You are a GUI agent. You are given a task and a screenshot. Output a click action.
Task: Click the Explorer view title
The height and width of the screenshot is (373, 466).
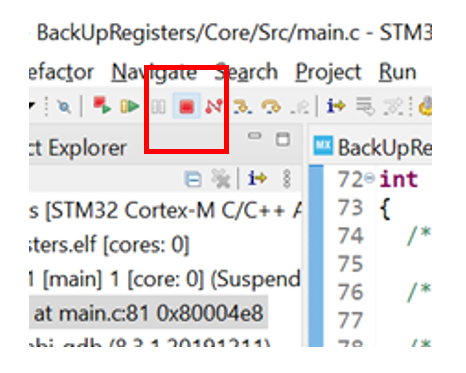pyautogui.click(x=78, y=147)
